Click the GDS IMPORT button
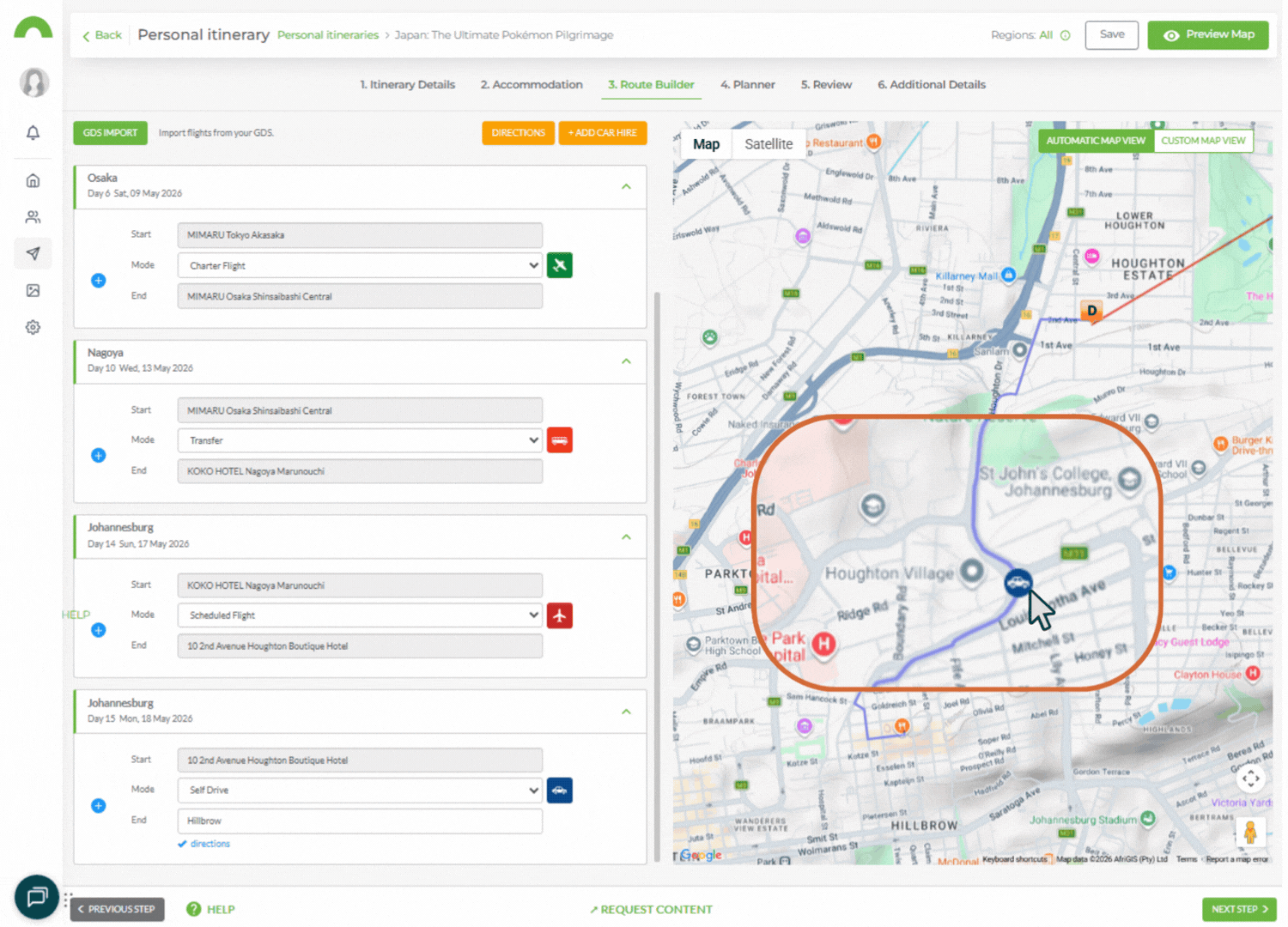Image resolution: width=1288 pixels, height=927 pixels. (x=110, y=133)
